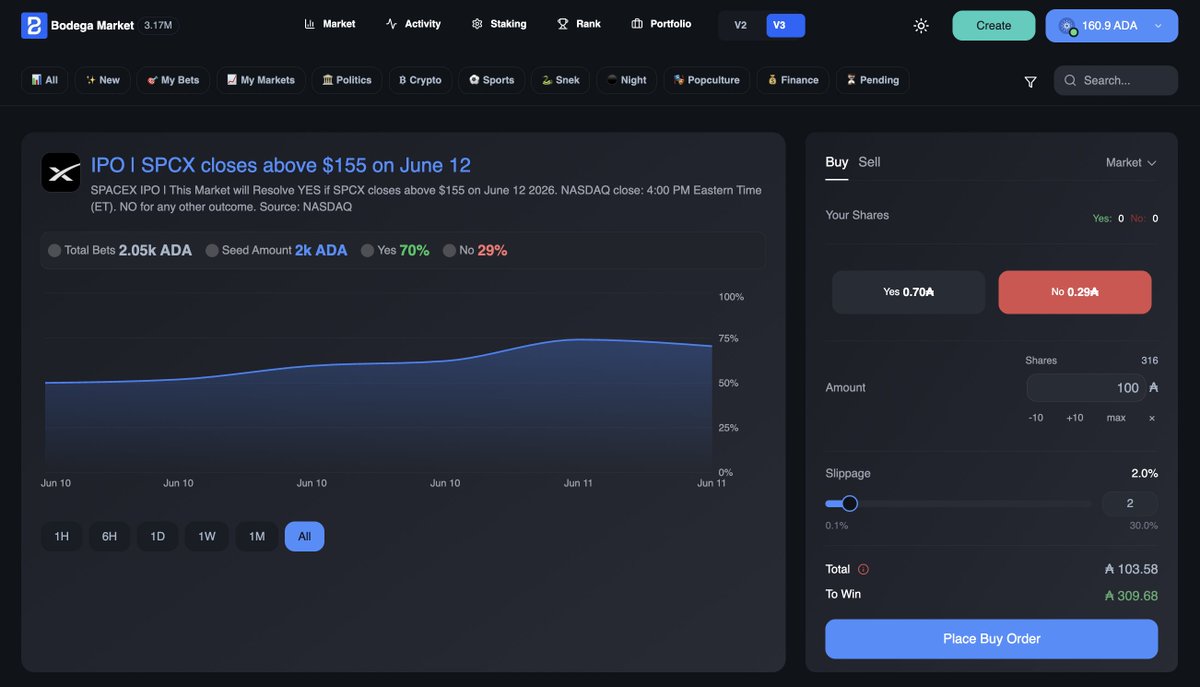1200x687 pixels.
Task: Open the filter funnel icon
Action: tap(1030, 81)
